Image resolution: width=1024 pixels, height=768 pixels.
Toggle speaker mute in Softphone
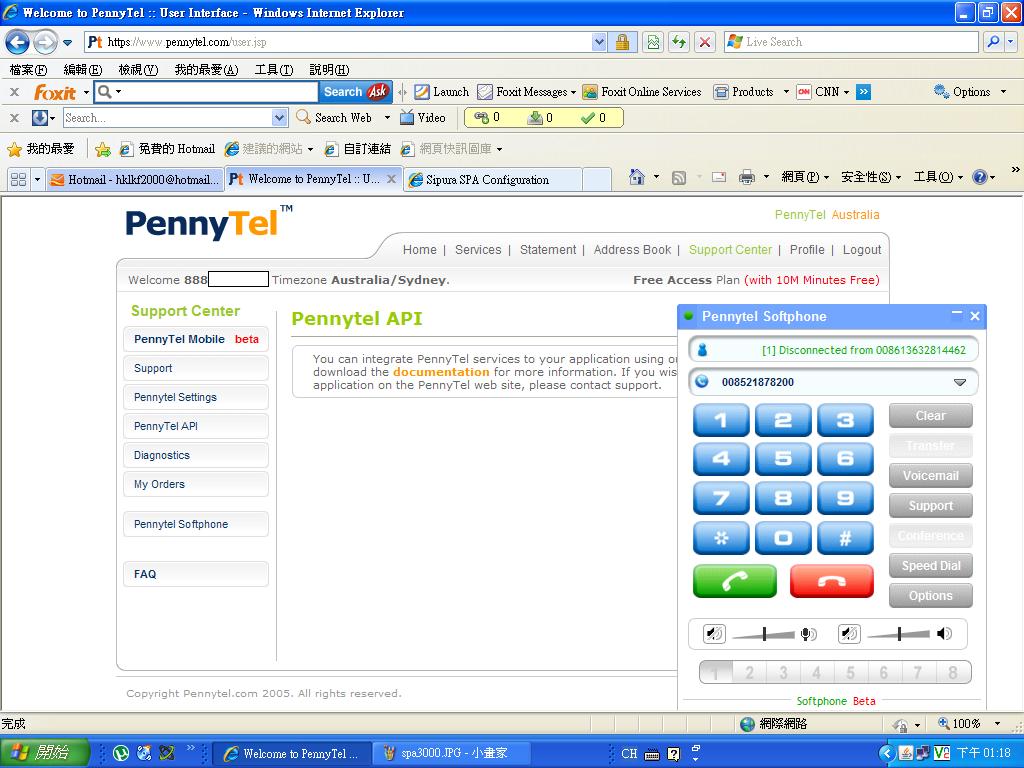click(849, 633)
